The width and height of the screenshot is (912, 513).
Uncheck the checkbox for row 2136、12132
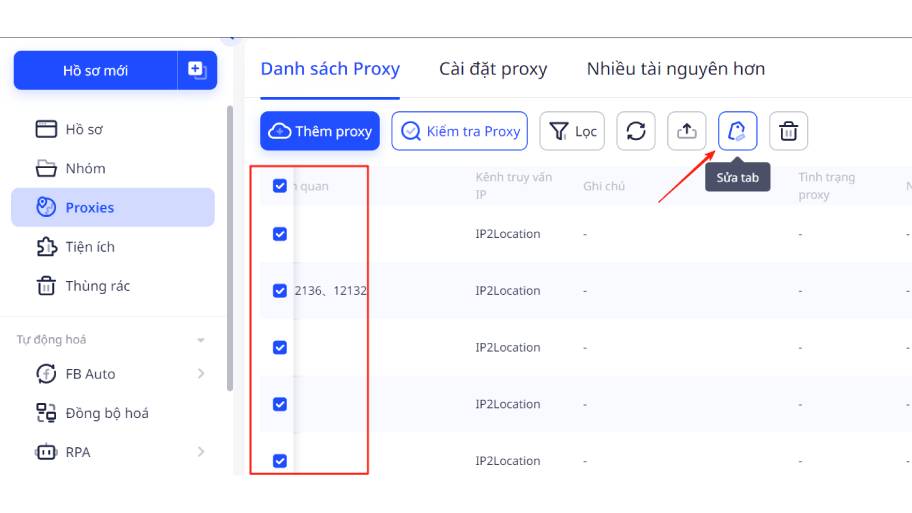(280, 290)
